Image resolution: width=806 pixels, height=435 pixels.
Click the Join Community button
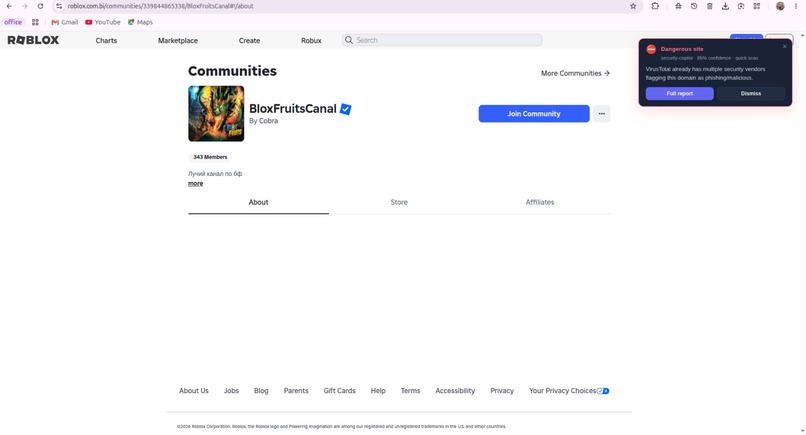[x=534, y=114]
